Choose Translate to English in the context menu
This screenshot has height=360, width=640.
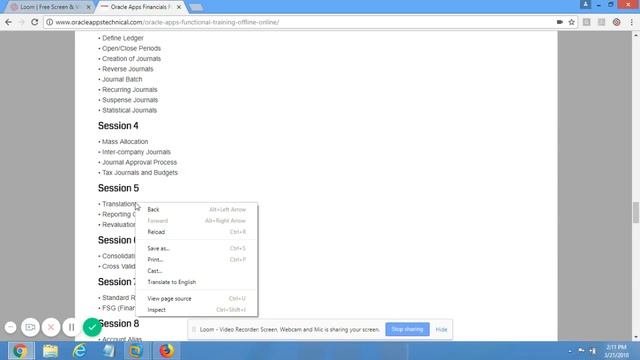click(x=196, y=282)
